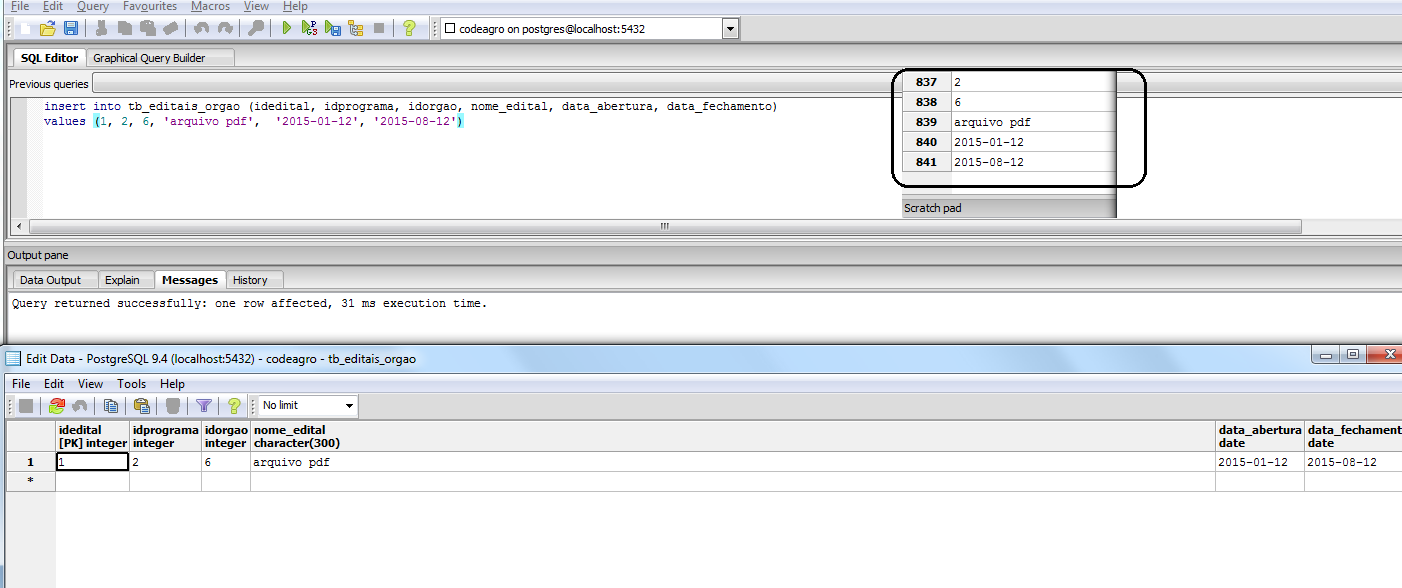Open the Sort/Filter options funnel icon
Viewport: 1402px width, 588px height.
point(203,406)
